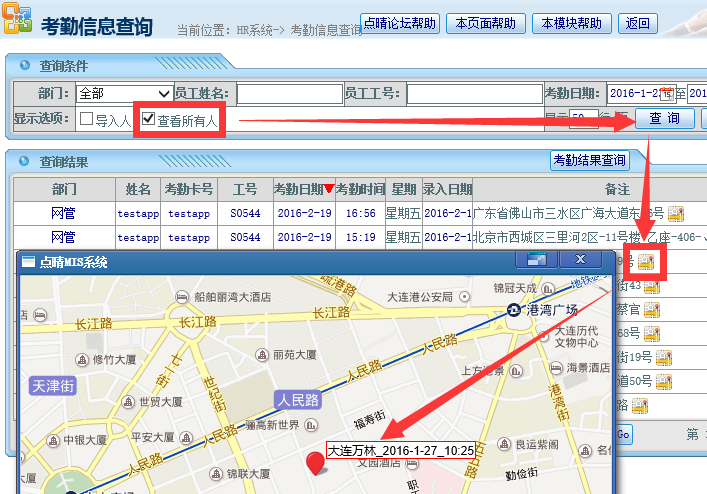The width and height of the screenshot is (707, 494).
Task: Click the 锦冠天成 building icon
Action: pyautogui.click(x=547, y=288)
